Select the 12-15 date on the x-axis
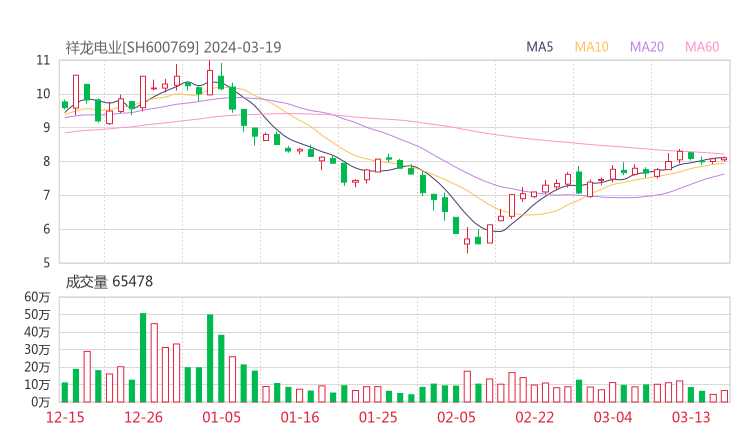740x440 pixels. (x=65, y=416)
